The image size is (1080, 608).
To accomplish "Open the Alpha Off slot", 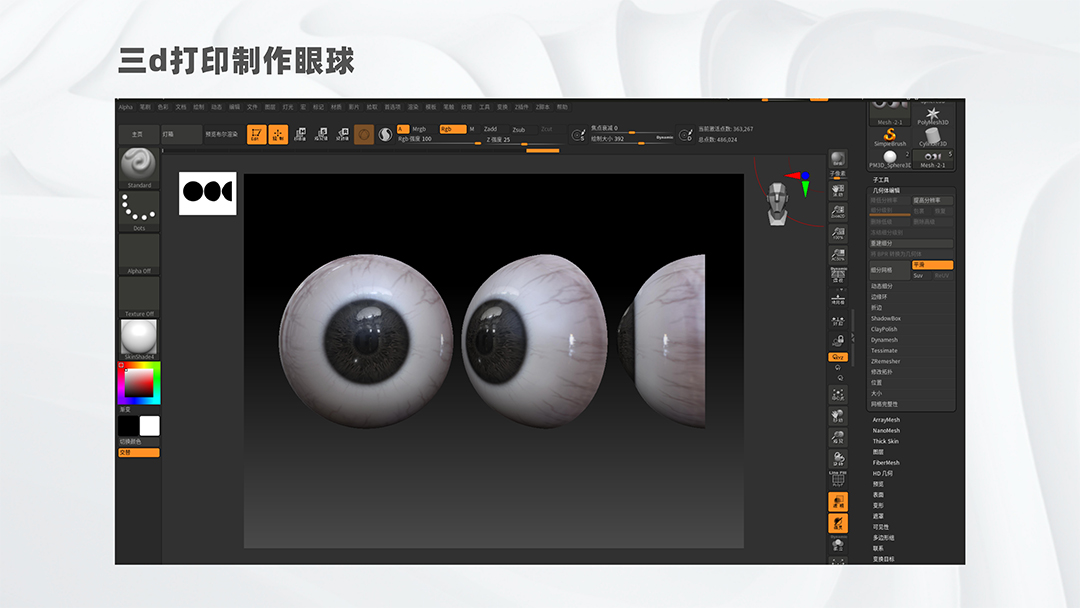I will coord(138,253).
